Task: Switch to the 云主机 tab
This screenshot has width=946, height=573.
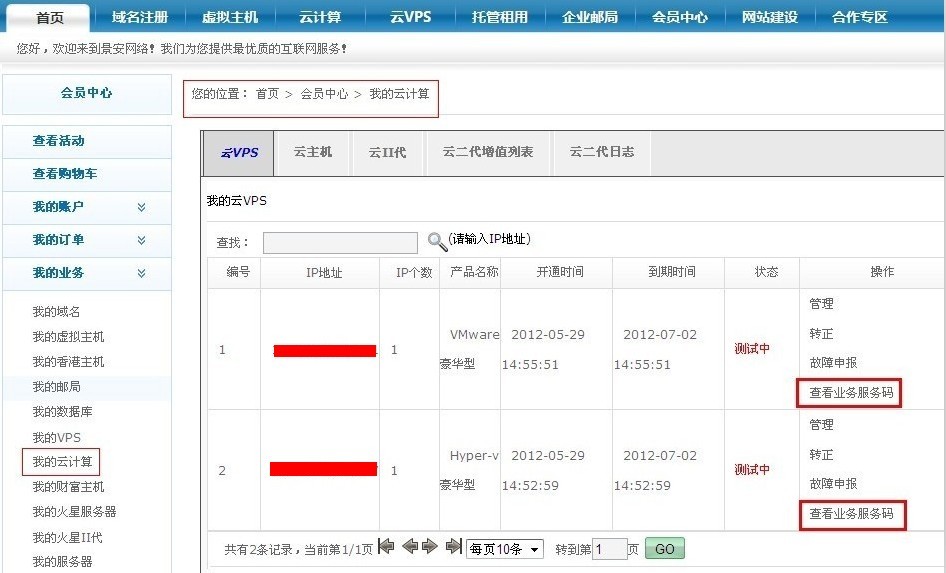Action: point(313,152)
